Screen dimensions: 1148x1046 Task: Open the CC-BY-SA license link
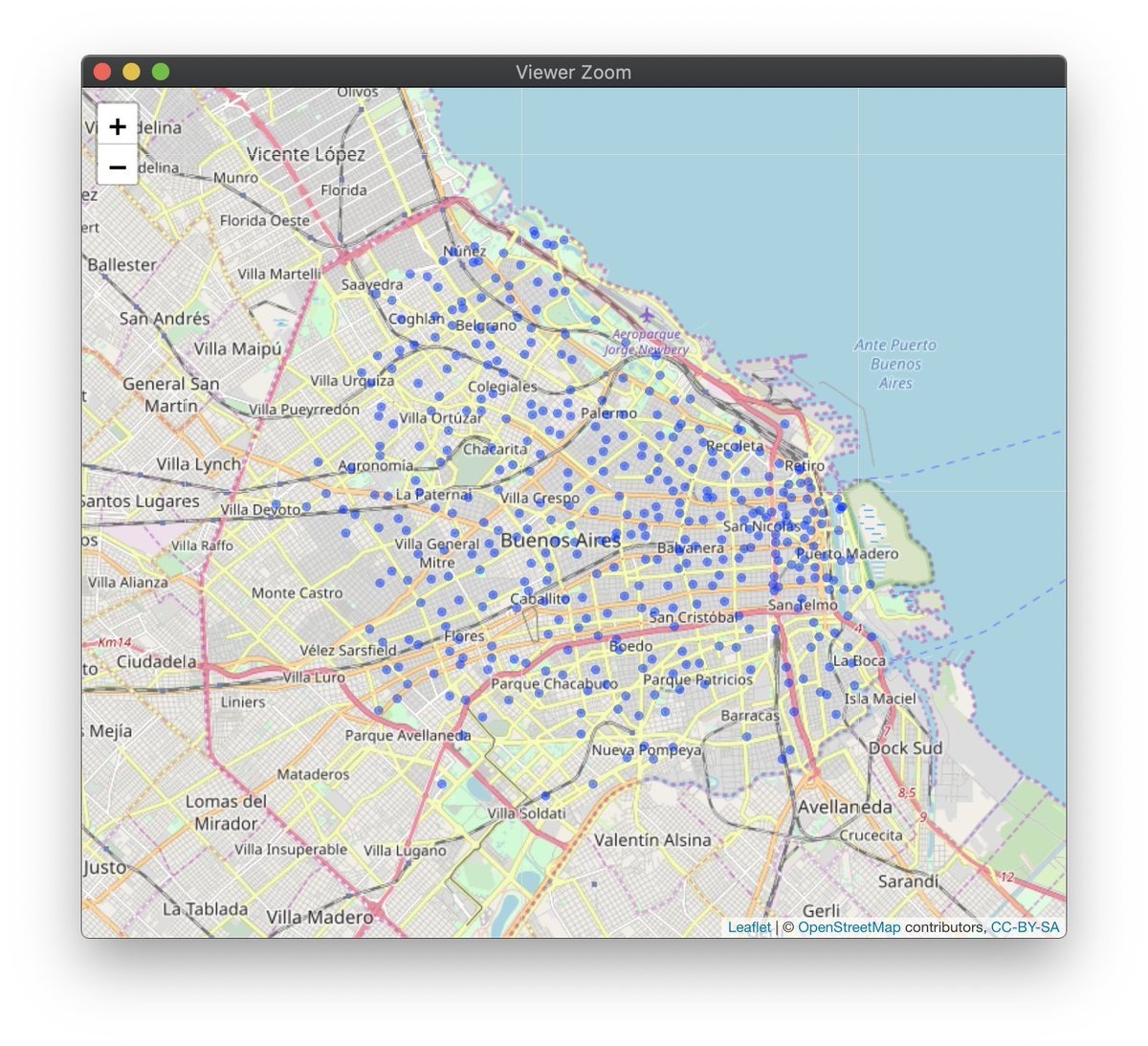(x=1025, y=926)
